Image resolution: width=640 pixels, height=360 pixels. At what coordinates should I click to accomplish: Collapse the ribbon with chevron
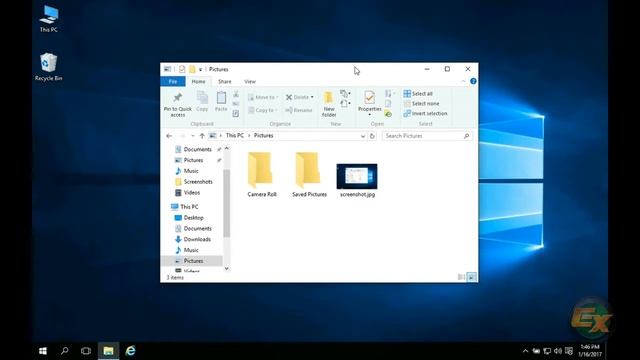(463, 81)
